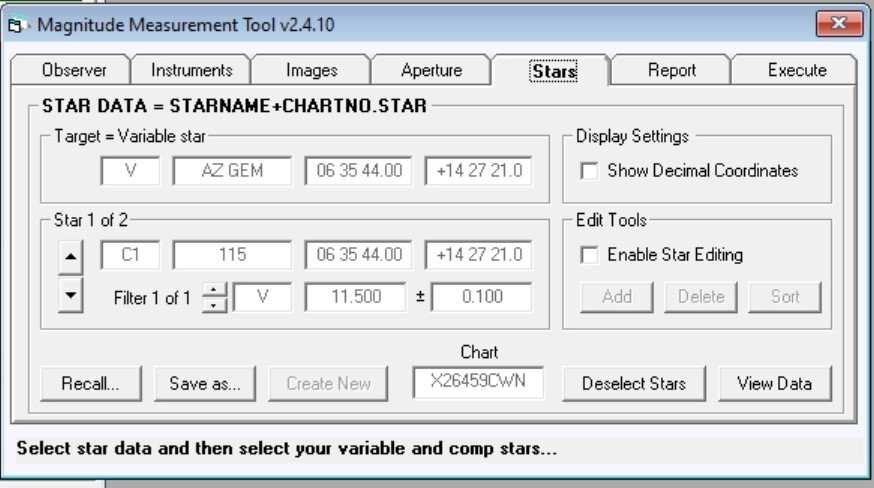Go to the Images tab
This screenshot has width=874, height=488.
(311, 70)
